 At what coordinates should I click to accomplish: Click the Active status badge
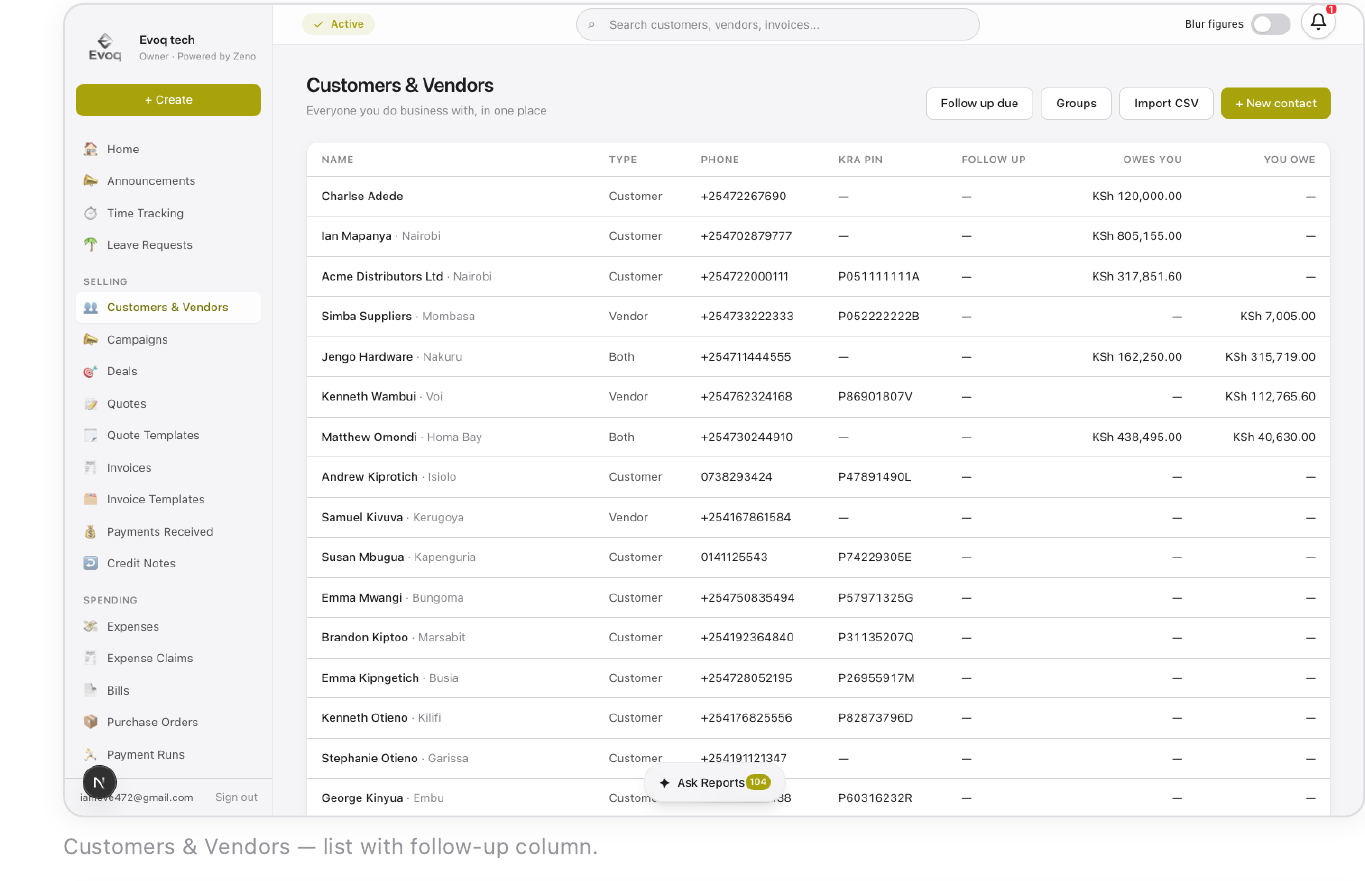tap(338, 24)
